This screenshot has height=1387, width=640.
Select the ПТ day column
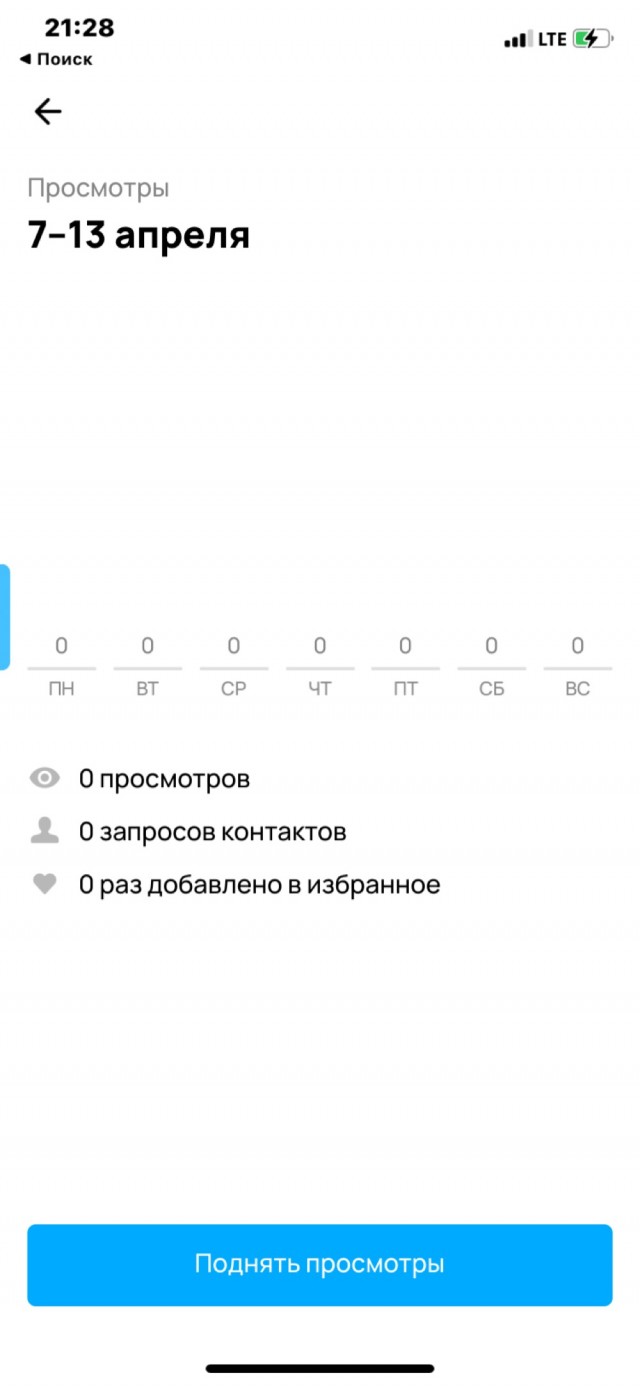click(x=405, y=666)
